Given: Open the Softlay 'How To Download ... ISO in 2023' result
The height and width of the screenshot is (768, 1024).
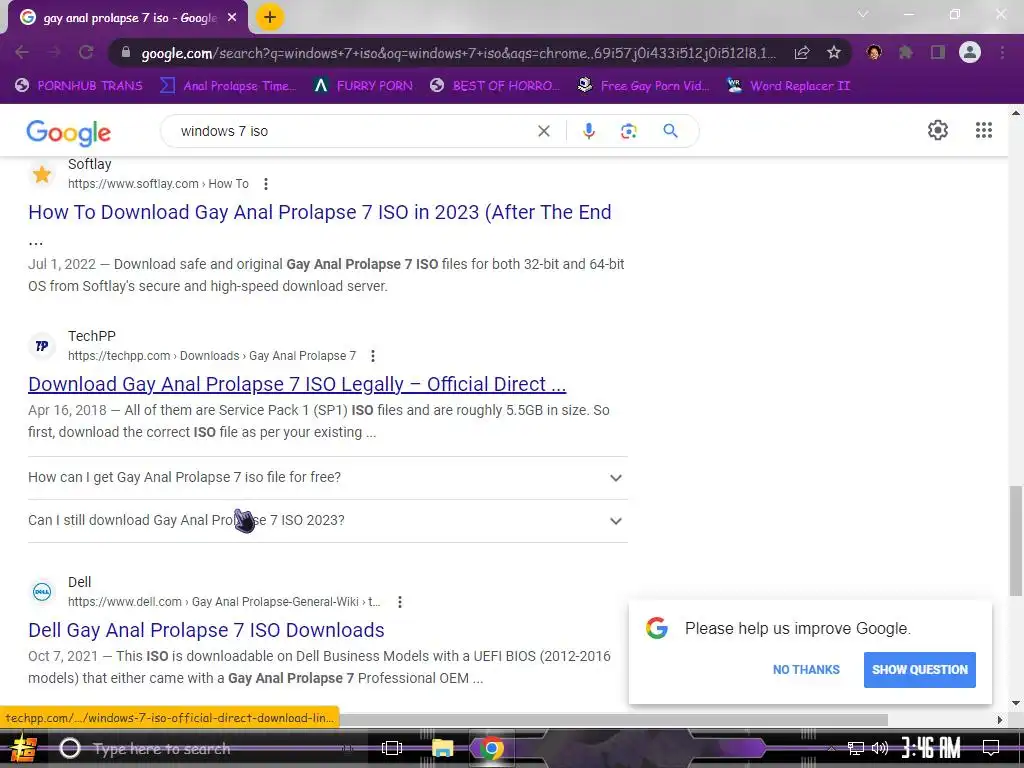Looking at the screenshot, I should pos(320,212).
